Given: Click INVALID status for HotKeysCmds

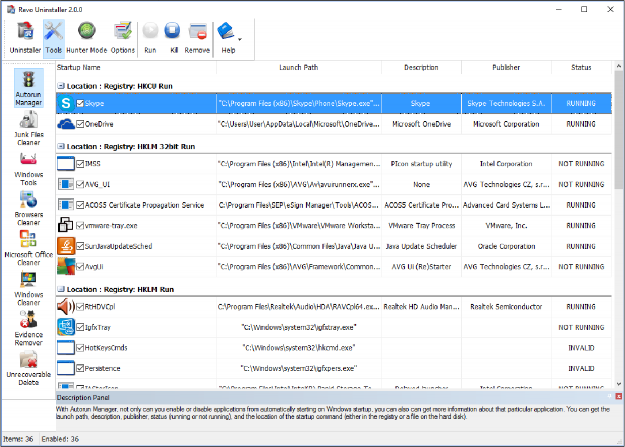Looking at the screenshot, I should coord(581,348).
